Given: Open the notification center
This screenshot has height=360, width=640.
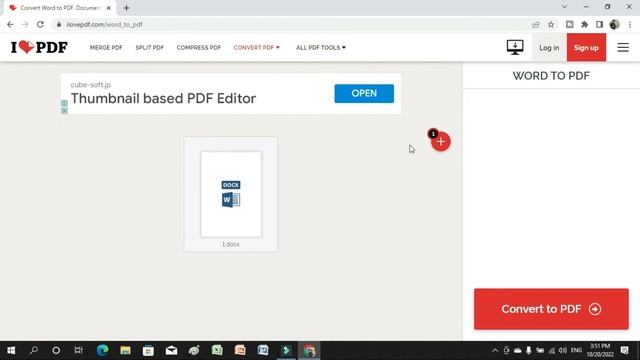Looking at the screenshot, I should pyautogui.click(x=624, y=350).
